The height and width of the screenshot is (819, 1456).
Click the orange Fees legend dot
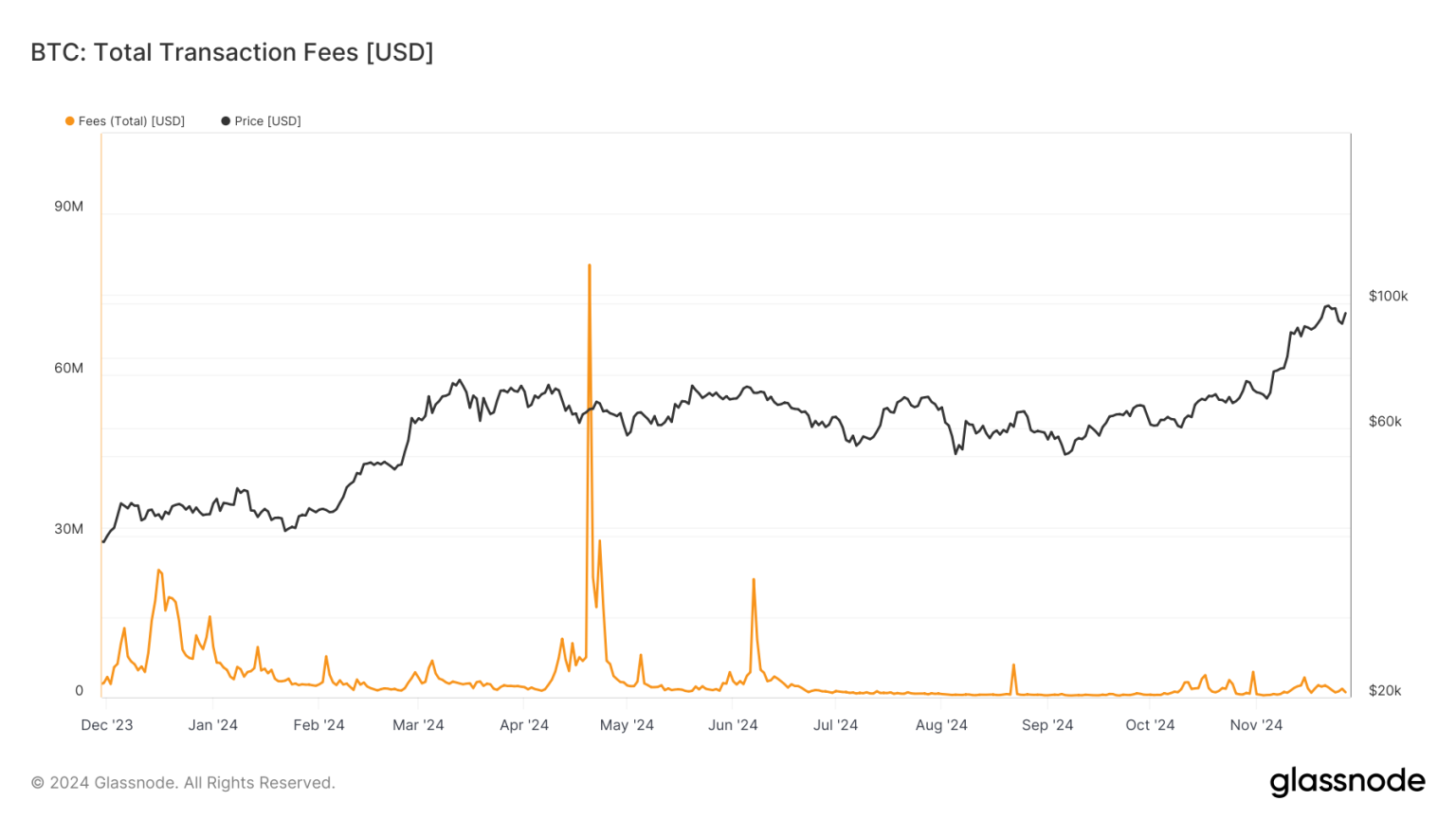click(70, 121)
